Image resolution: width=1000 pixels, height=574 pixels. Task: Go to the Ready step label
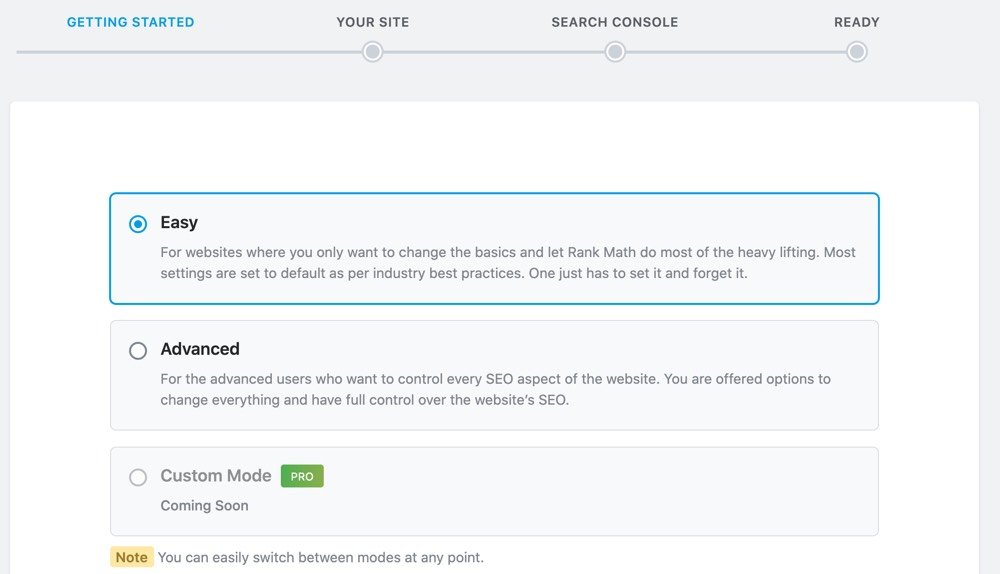(857, 22)
